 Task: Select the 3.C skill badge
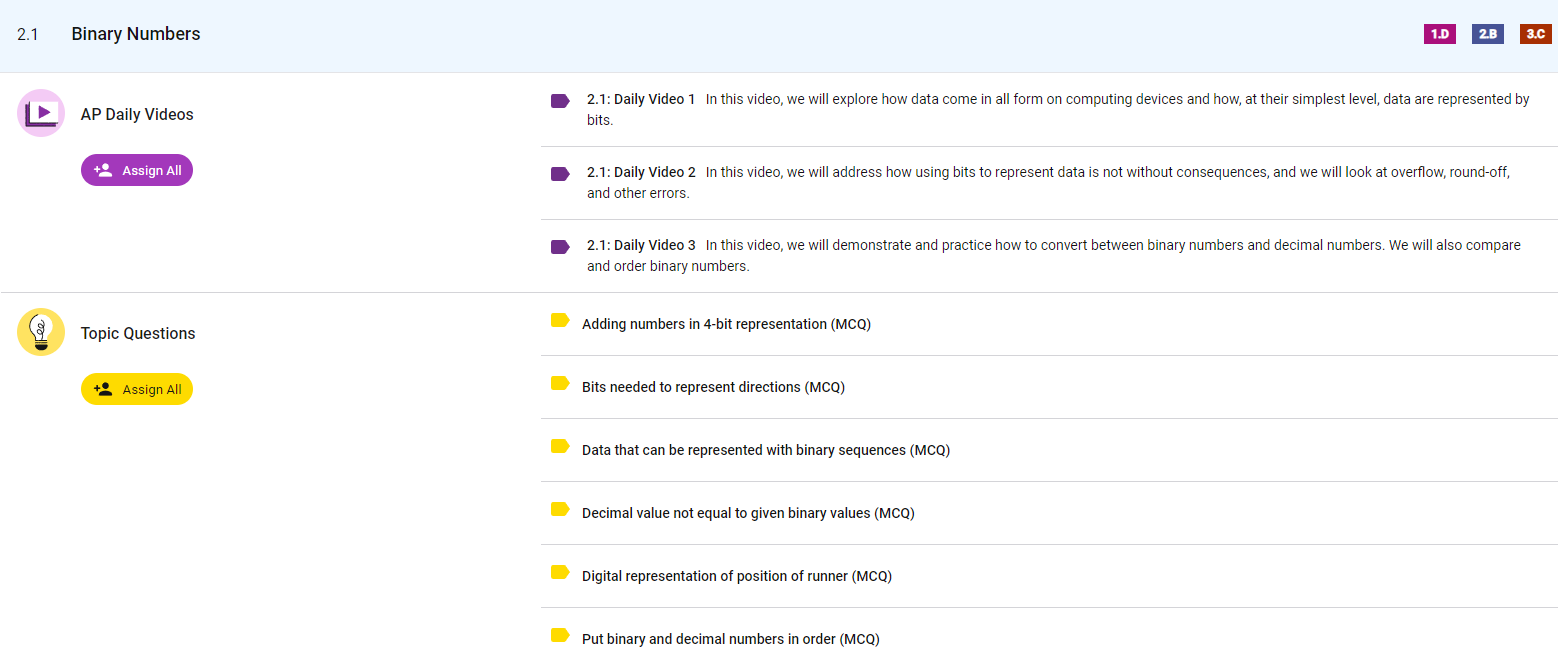[1535, 34]
